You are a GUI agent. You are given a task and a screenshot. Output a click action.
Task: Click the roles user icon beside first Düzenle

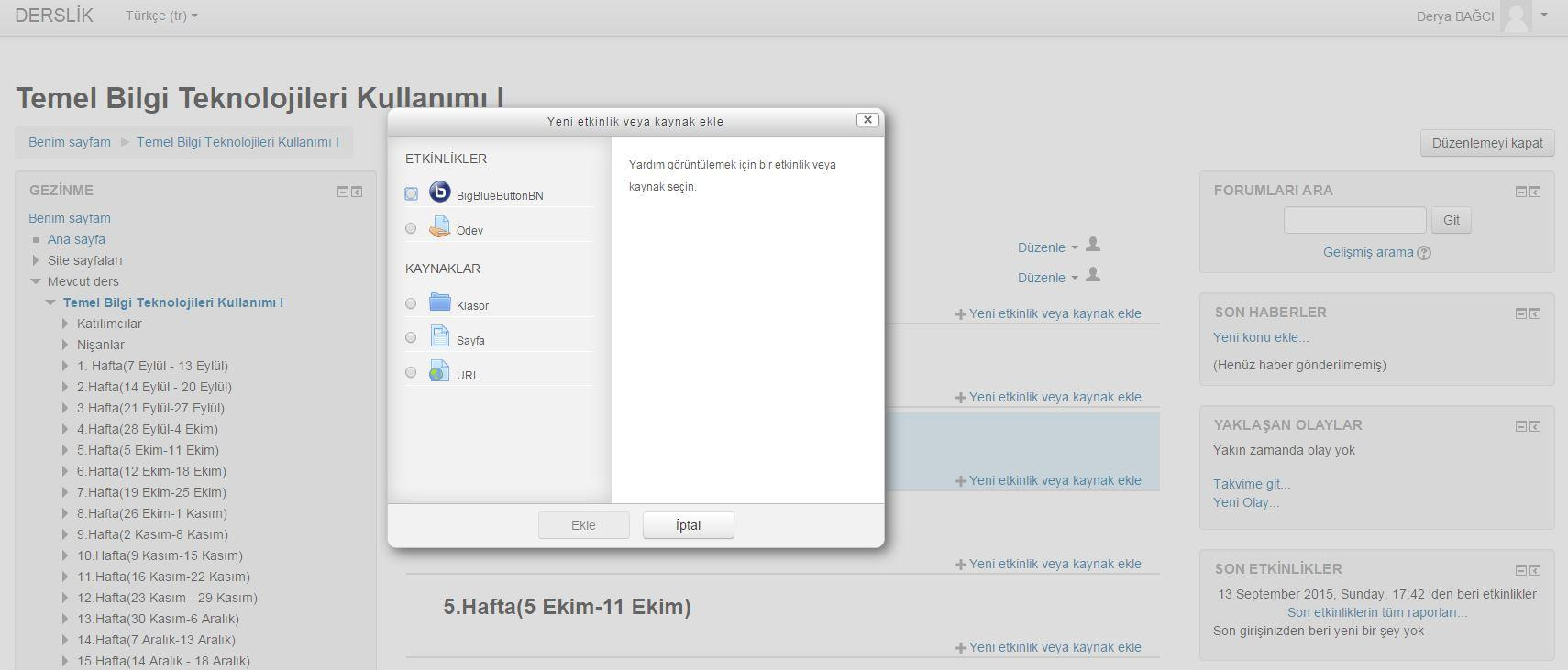pyautogui.click(x=1093, y=245)
